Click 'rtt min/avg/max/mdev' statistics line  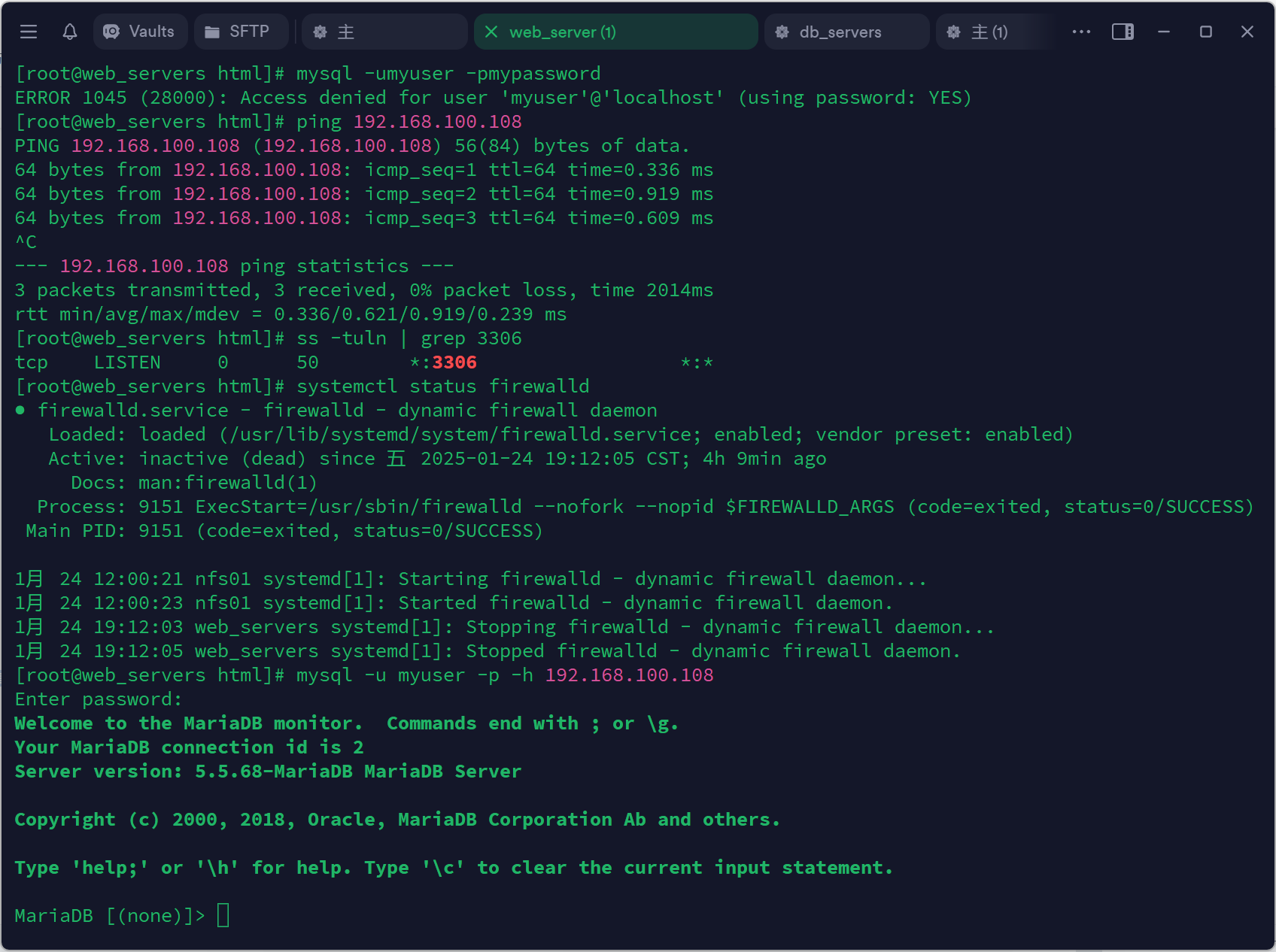pyautogui.click(x=291, y=314)
